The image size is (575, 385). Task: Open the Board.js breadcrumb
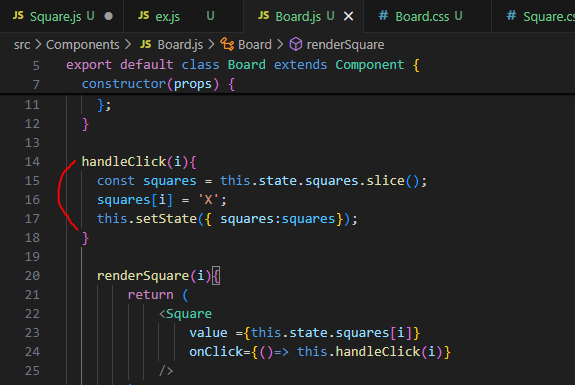click(x=180, y=45)
